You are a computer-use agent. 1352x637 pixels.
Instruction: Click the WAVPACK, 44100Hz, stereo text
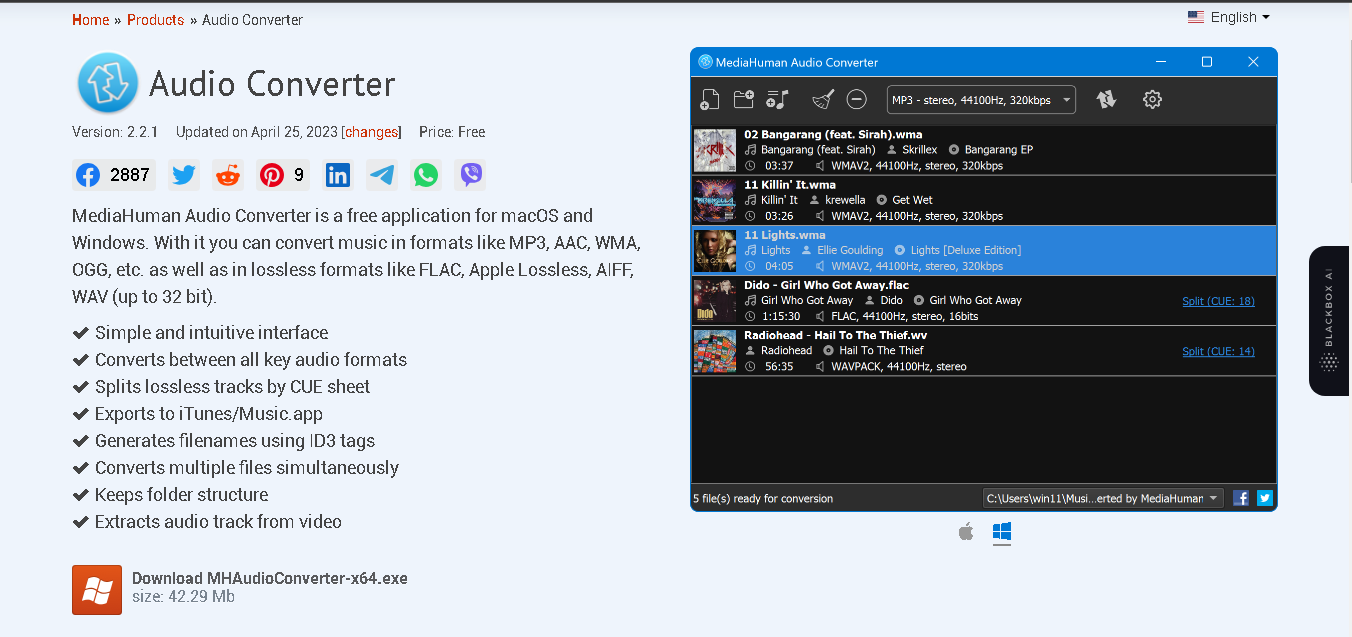click(x=899, y=367)
